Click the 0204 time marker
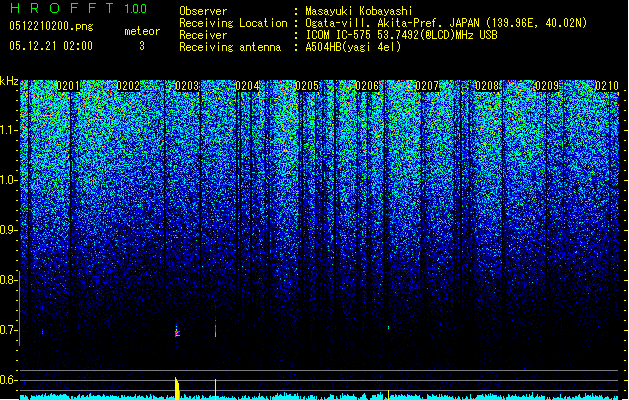Screen dimensions: 629x400 tap(247, 86)
